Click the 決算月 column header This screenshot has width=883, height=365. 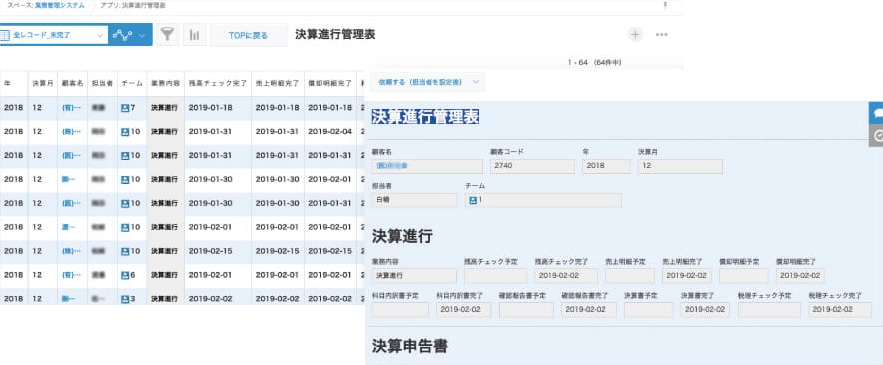click(43, 83)
